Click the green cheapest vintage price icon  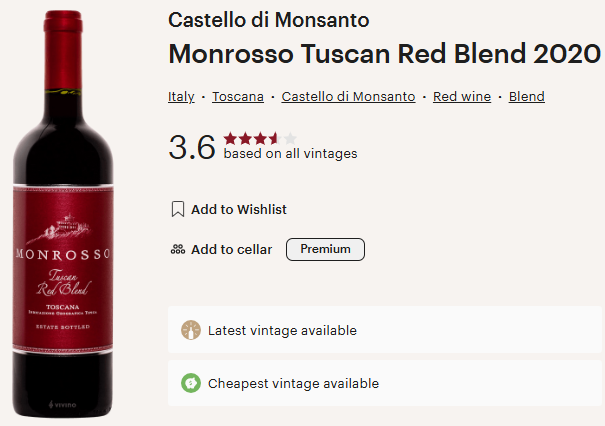tap(191, 383)
